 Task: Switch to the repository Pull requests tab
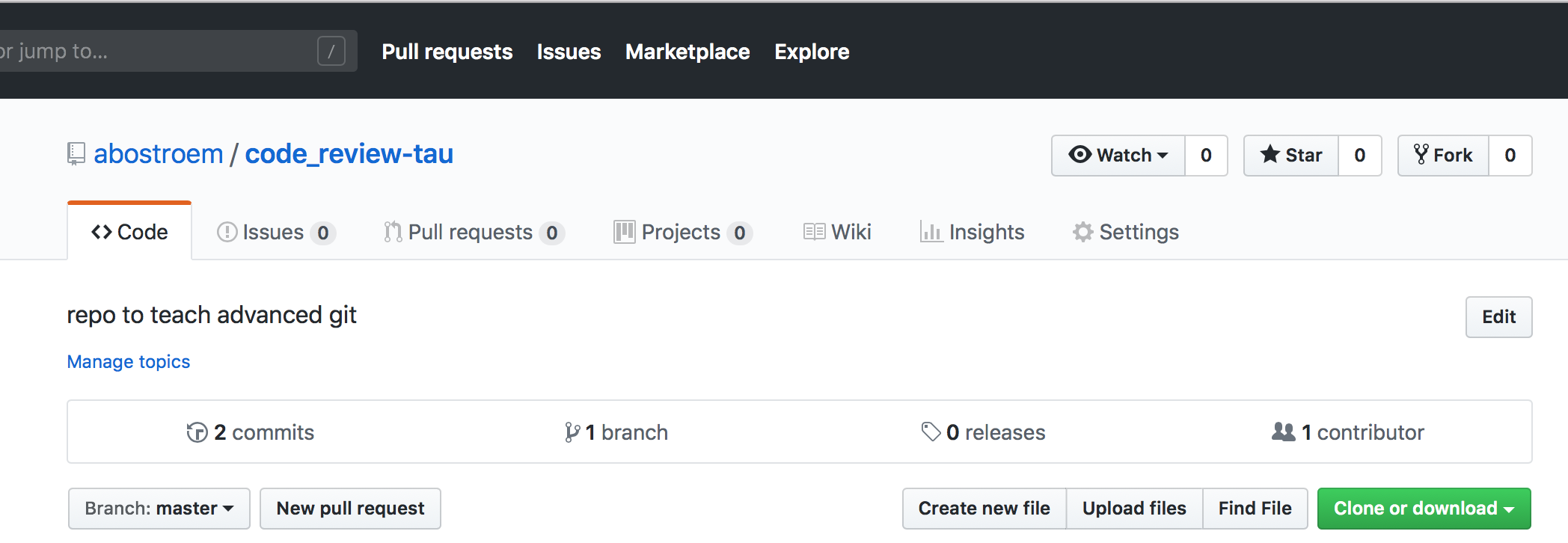pos(474,233)
